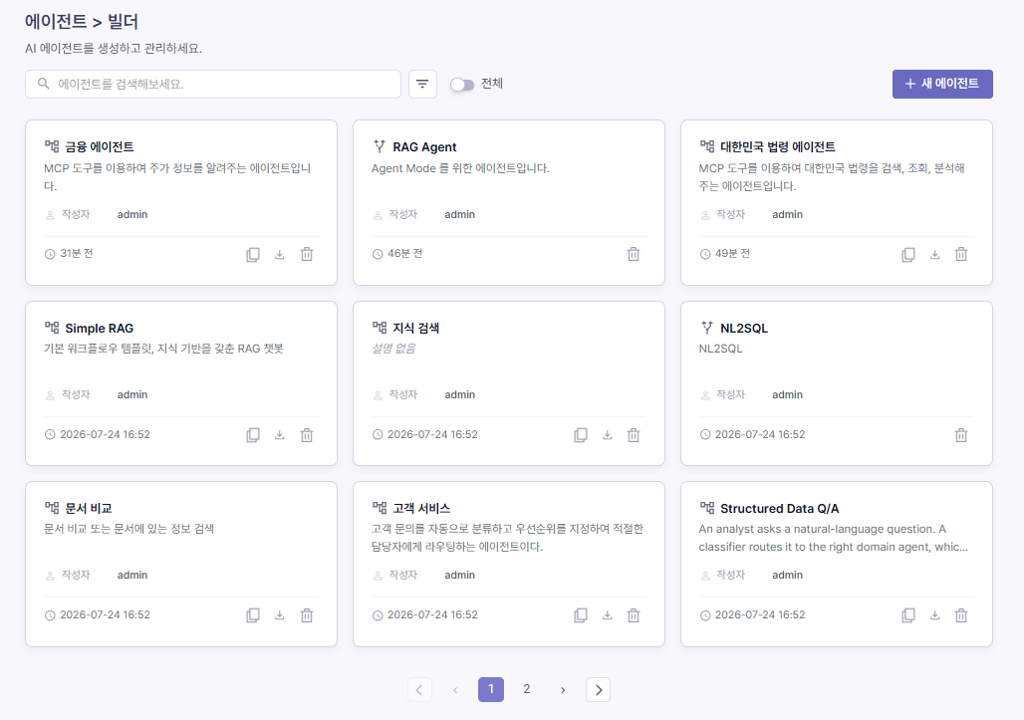The height and width of the screenshot is (720, 1024).
Task: Click the agent search field
Action: (213, 84)
